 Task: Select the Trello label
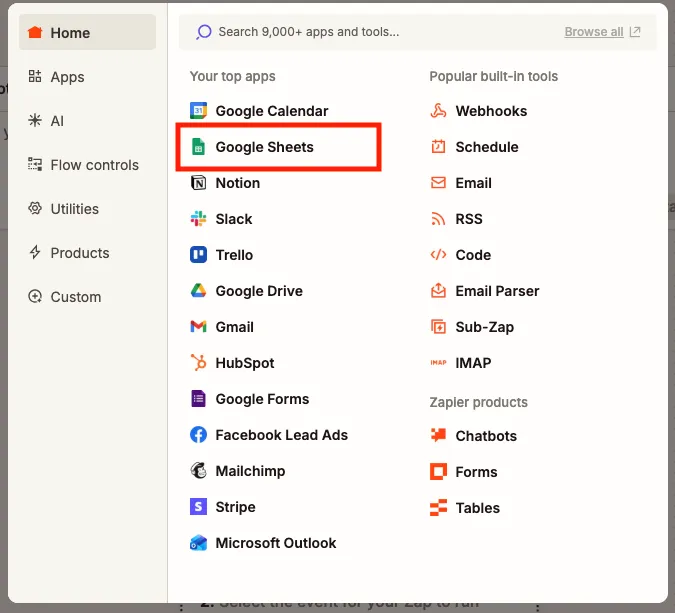click(234, 255)
